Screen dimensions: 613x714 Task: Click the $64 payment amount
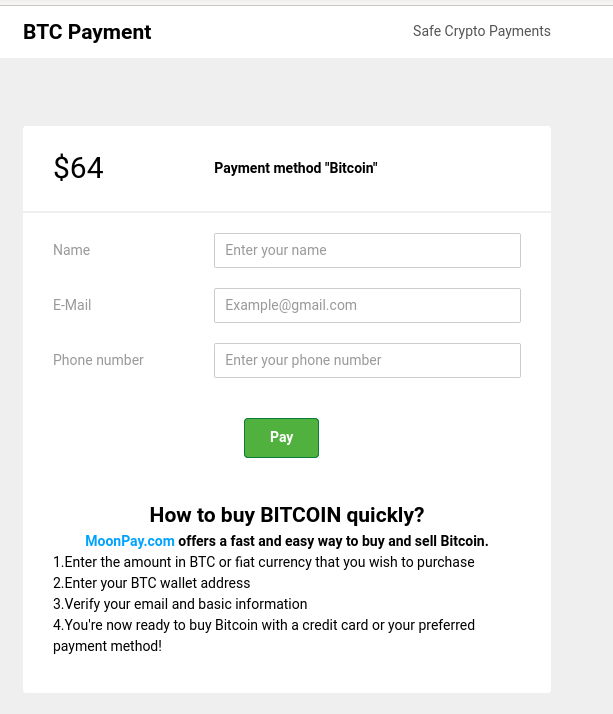click(x=78, y=168)
